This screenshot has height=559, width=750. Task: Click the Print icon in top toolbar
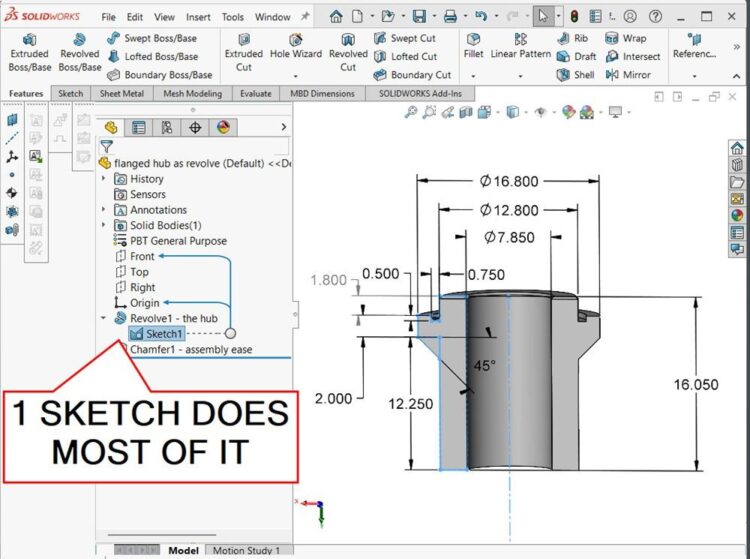(x=450, y=17)
